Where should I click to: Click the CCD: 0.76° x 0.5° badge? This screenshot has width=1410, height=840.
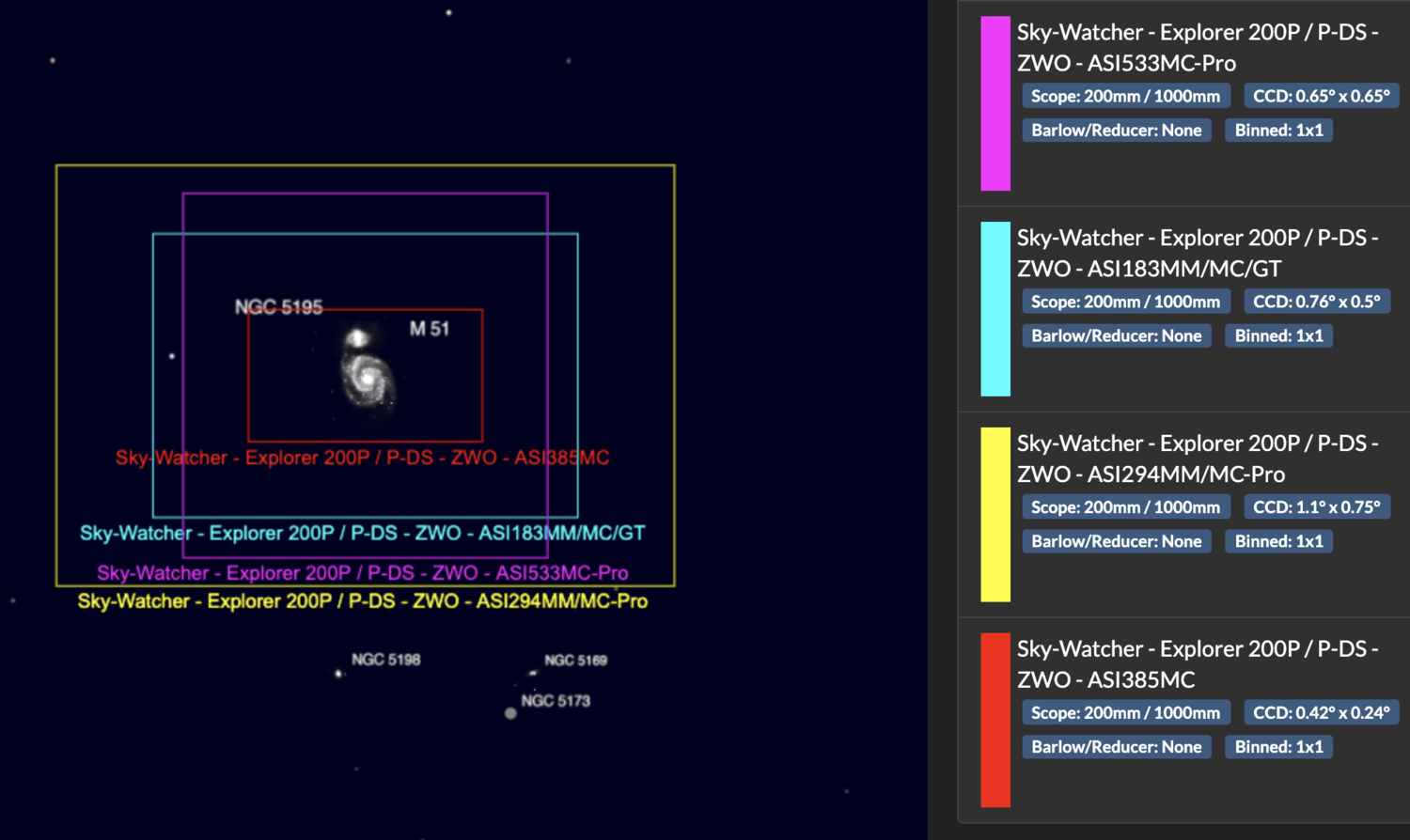click(x=1317, y=302)
